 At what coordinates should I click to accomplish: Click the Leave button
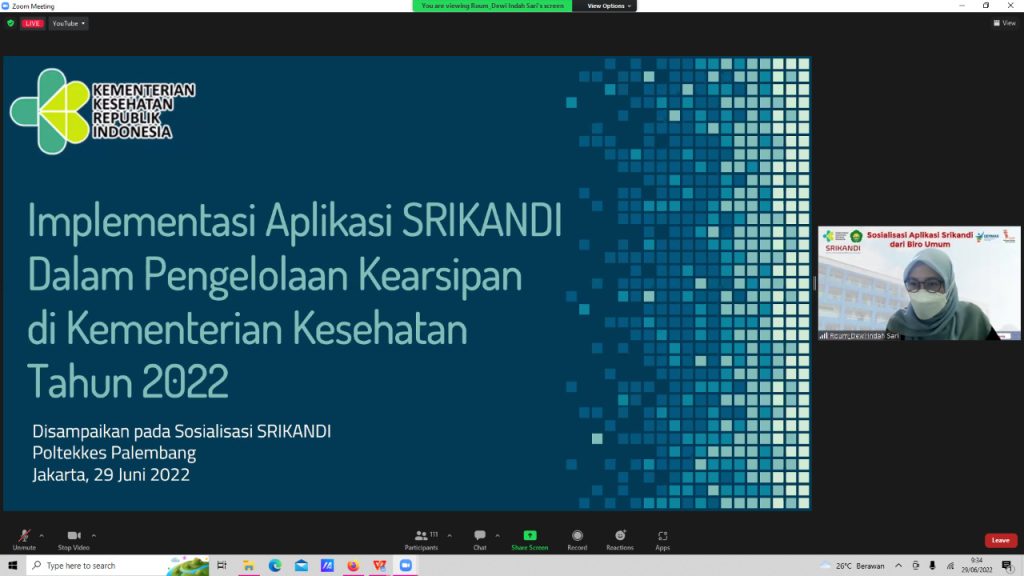1001,540
